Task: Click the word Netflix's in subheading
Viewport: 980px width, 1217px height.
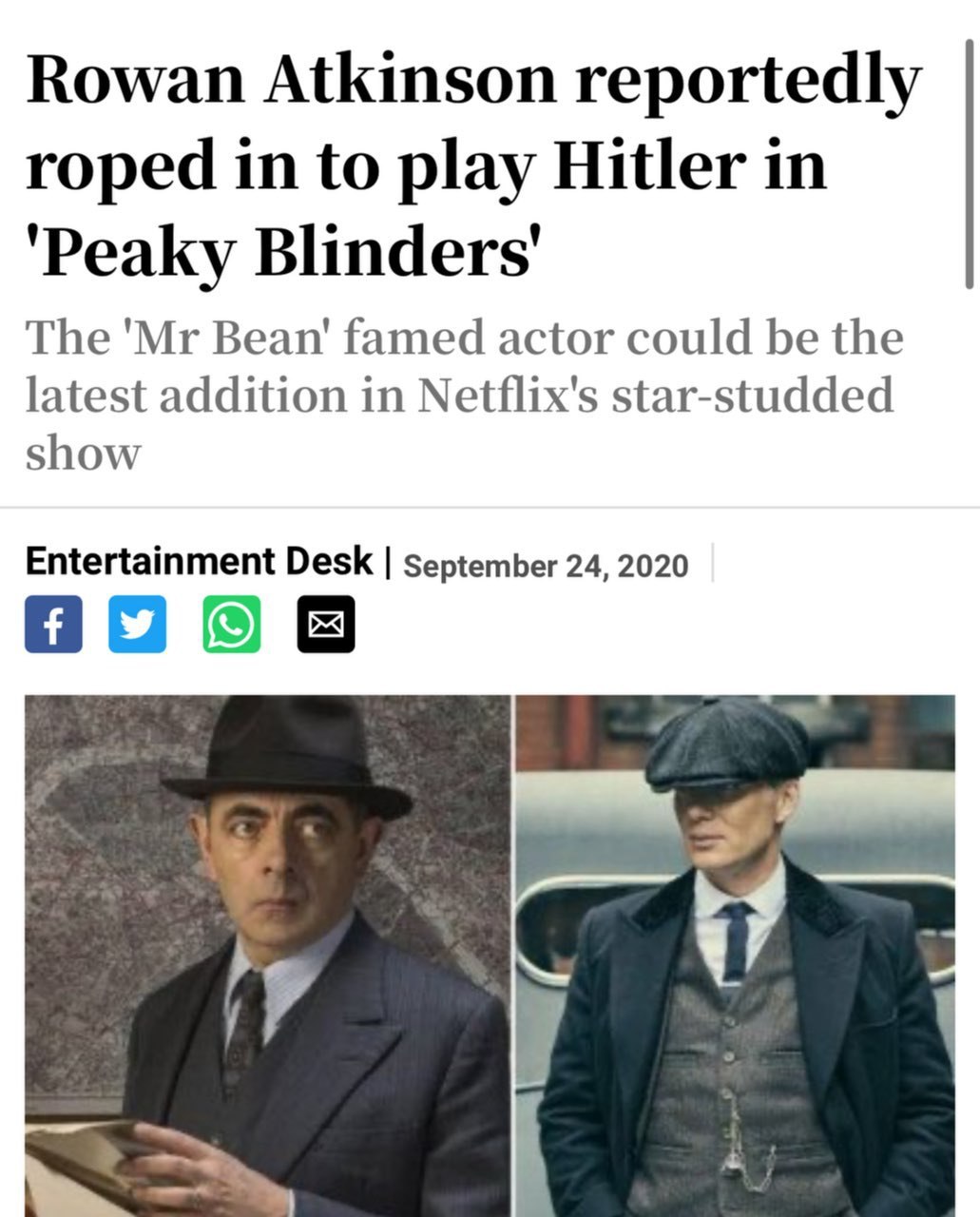Action: (508, 395)
